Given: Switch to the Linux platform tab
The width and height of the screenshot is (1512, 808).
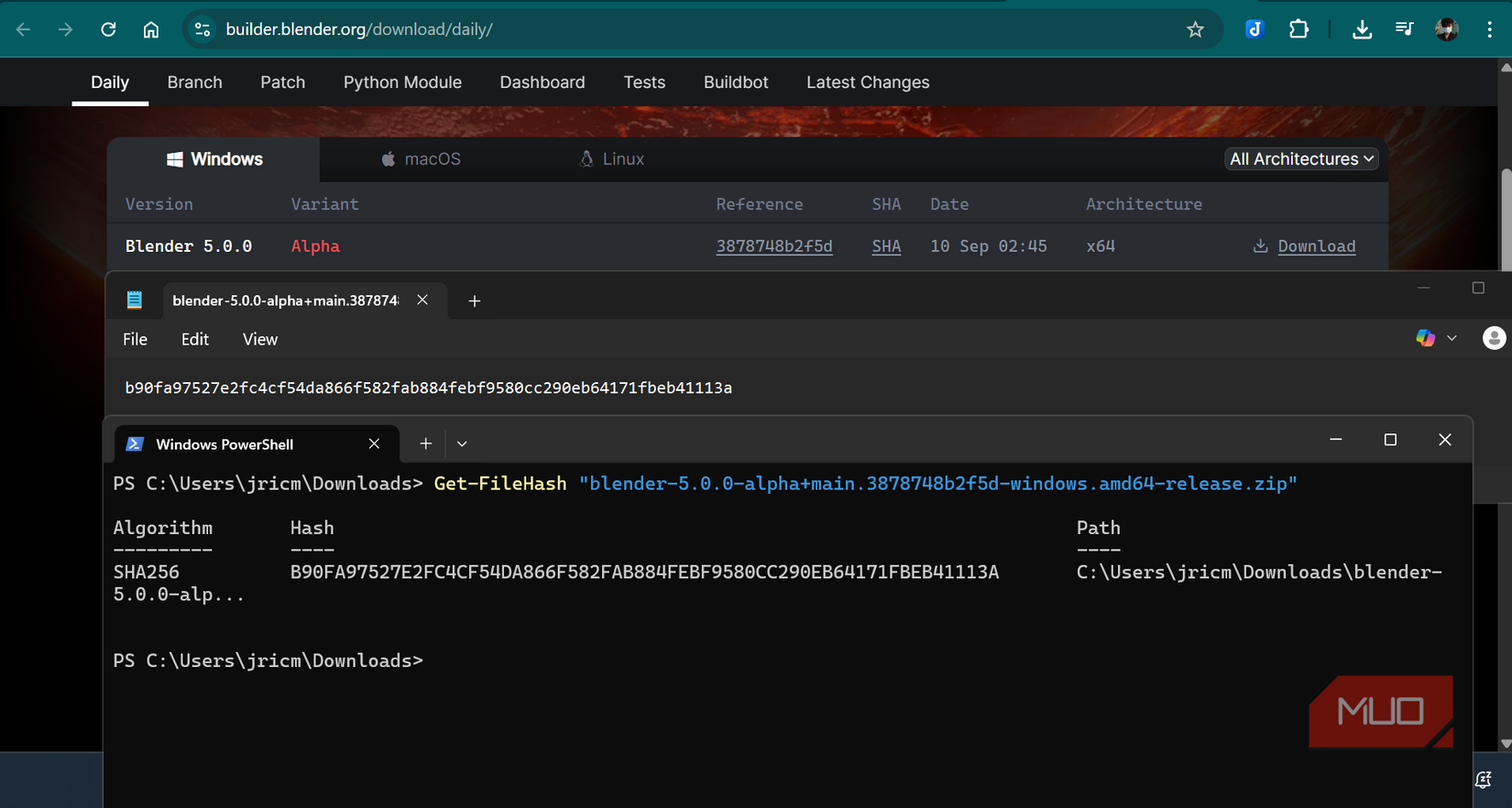Looking at the screenshot, I should 611,159.
